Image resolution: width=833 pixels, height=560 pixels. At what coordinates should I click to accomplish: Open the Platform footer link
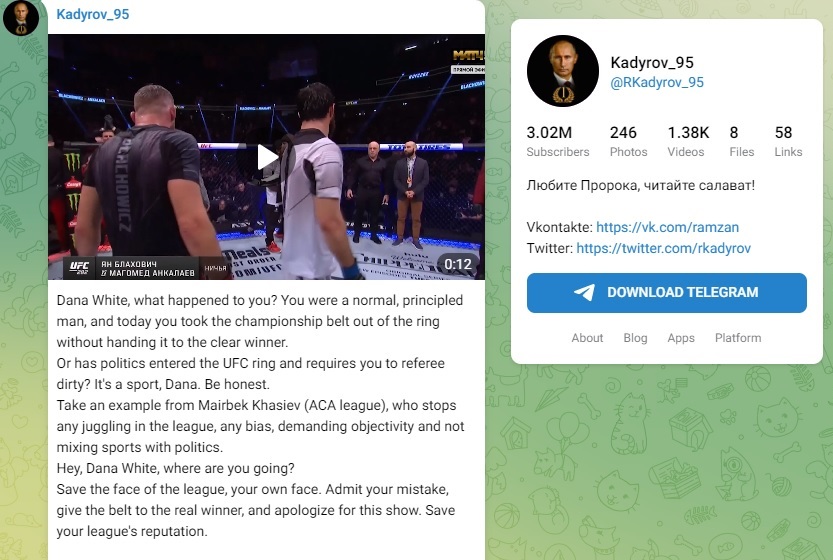click(738, 338)
